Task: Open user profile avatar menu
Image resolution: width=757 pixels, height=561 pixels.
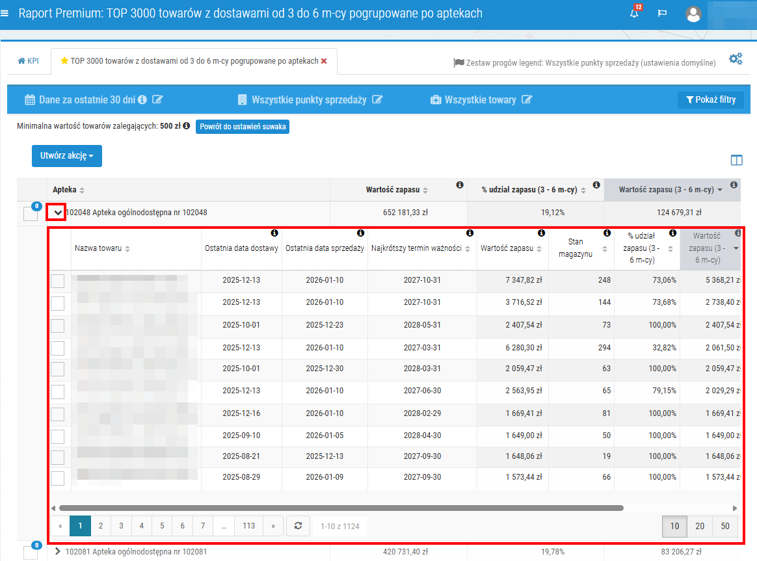Action: [694, 14]
